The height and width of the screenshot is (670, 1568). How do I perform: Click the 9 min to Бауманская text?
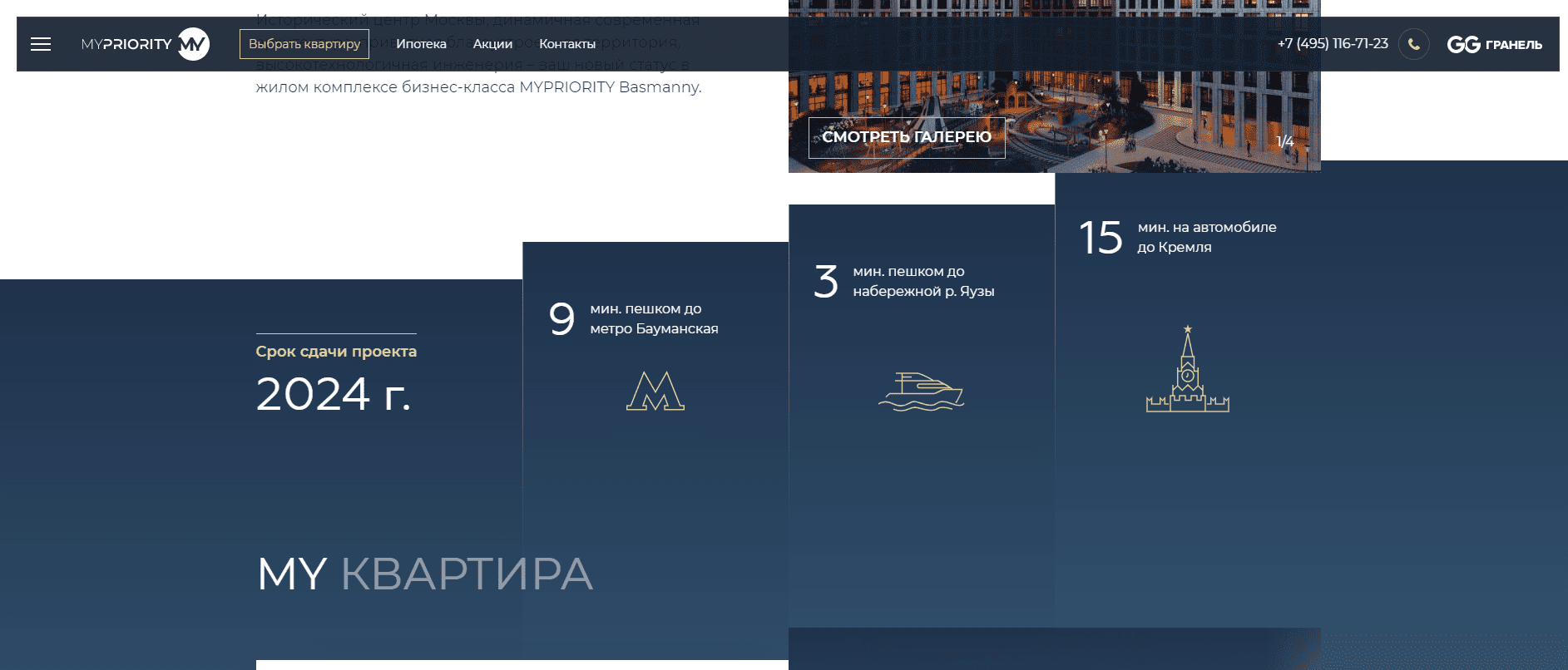653,319
